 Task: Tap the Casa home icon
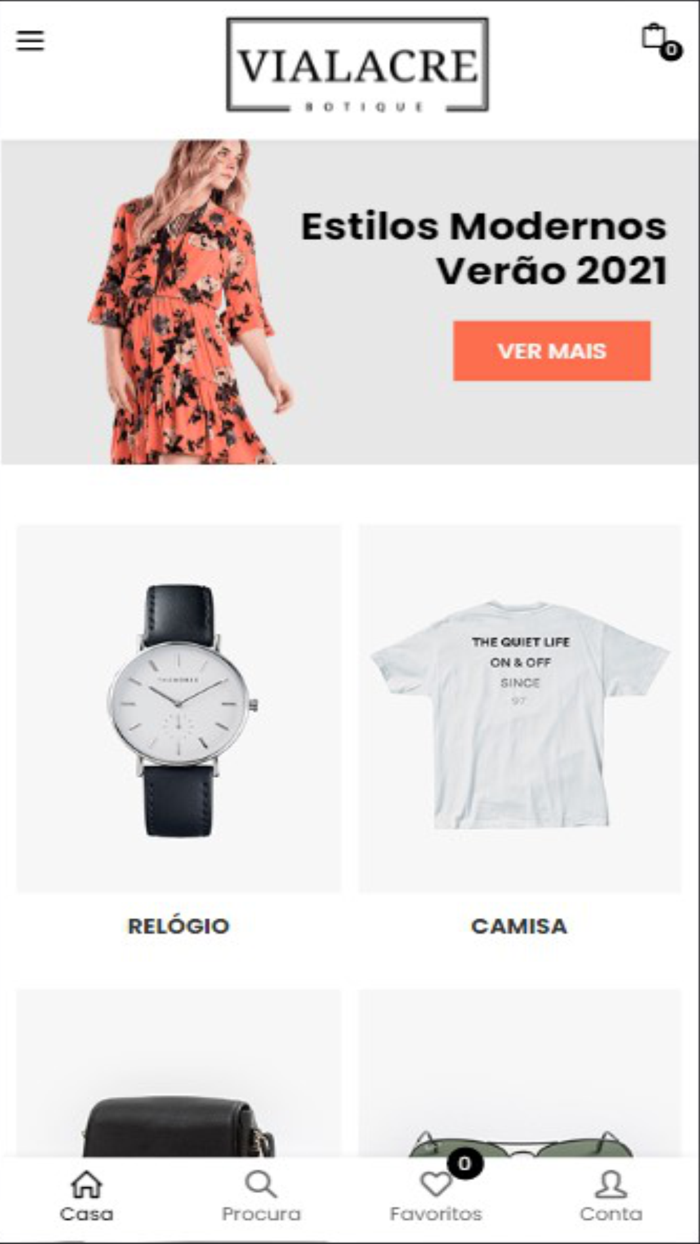(x=87, y=1184)
